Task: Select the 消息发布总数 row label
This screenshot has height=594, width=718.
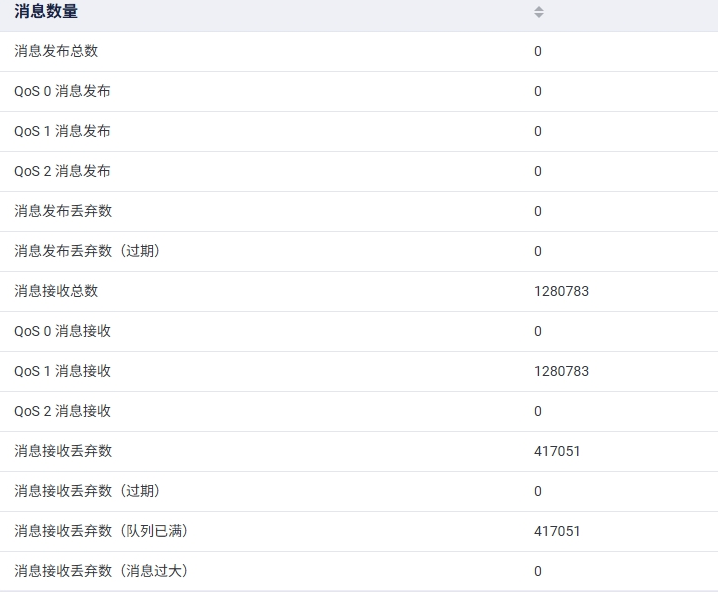Action: [56, 51]
